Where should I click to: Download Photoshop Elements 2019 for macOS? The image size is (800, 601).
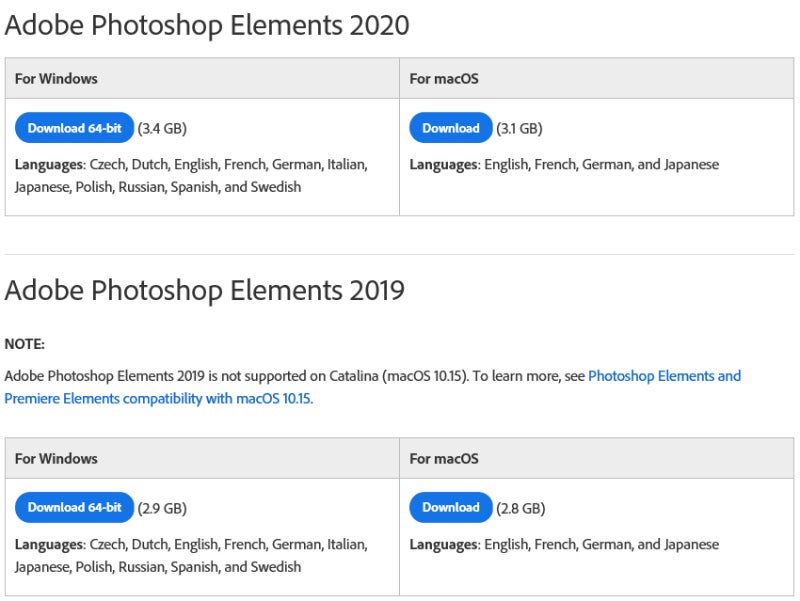(x=450, y=507)
